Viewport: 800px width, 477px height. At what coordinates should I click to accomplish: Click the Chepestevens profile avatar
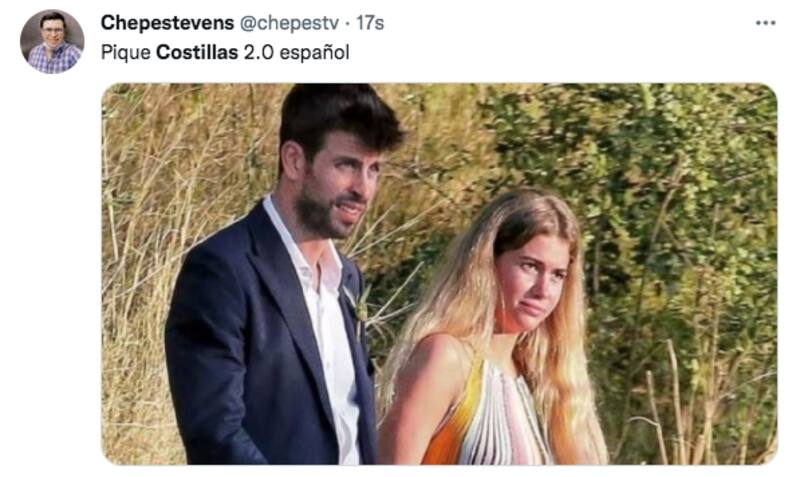[x=52, y=42]
